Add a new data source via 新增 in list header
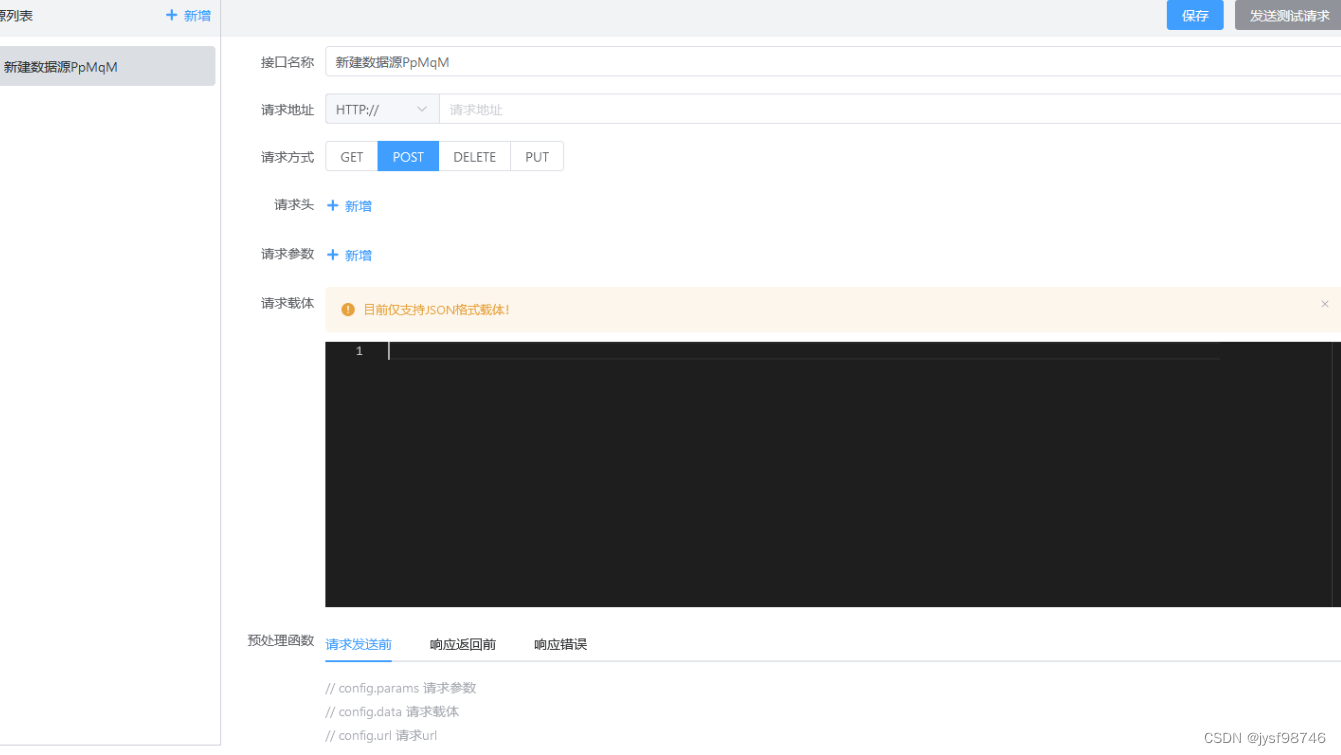 pyautogui.click(x=188, y=16)
